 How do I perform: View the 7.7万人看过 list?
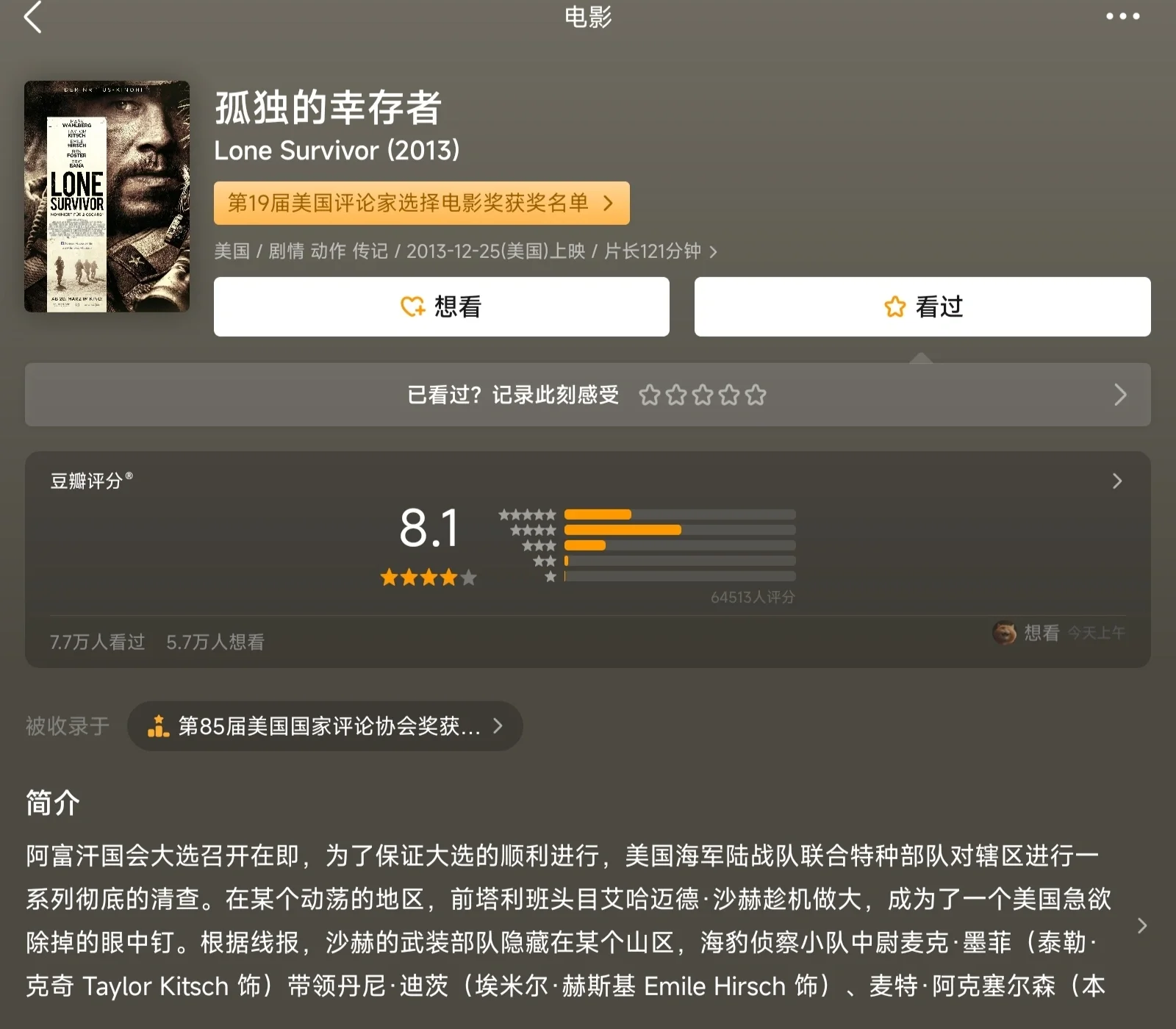coord(97,642)
